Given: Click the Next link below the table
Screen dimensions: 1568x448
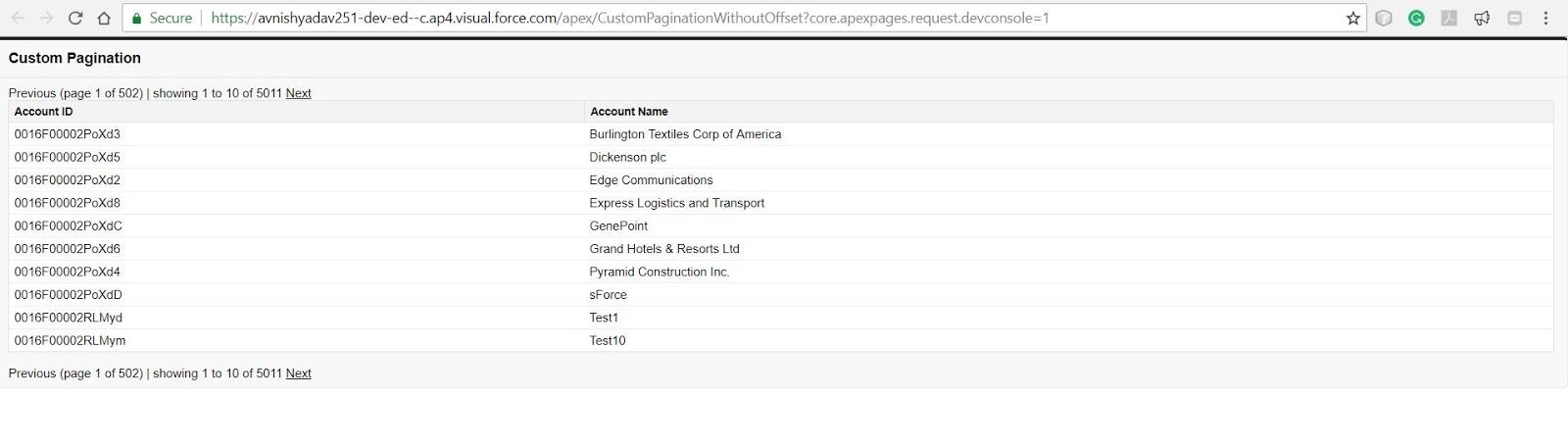Looking at the screenshot, I should tap(298, 373).
